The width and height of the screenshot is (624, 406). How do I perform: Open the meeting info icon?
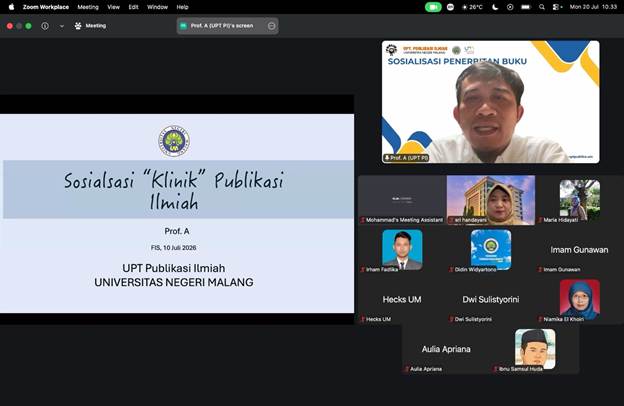[x=45, y=26]
